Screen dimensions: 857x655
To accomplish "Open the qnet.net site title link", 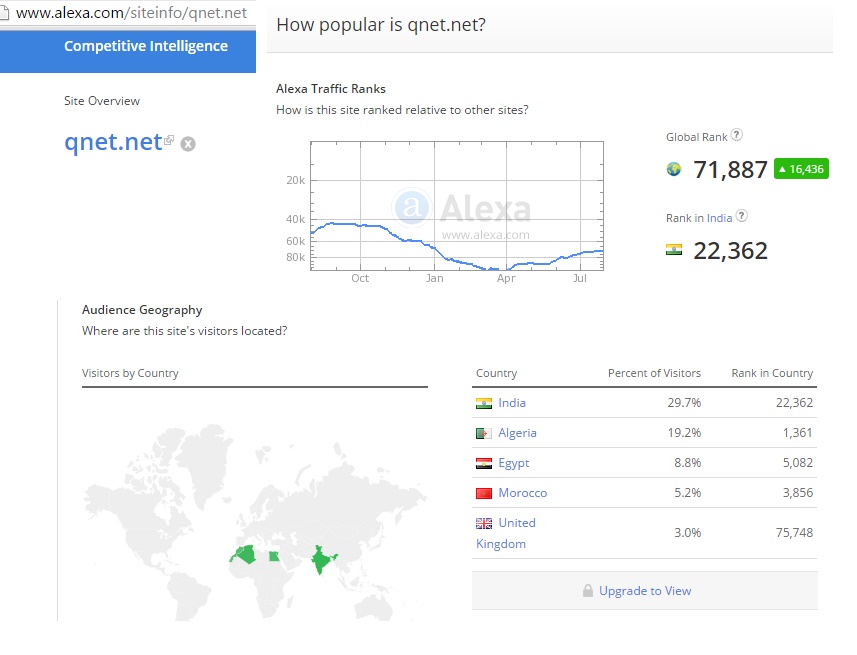I will click(112, 142).
